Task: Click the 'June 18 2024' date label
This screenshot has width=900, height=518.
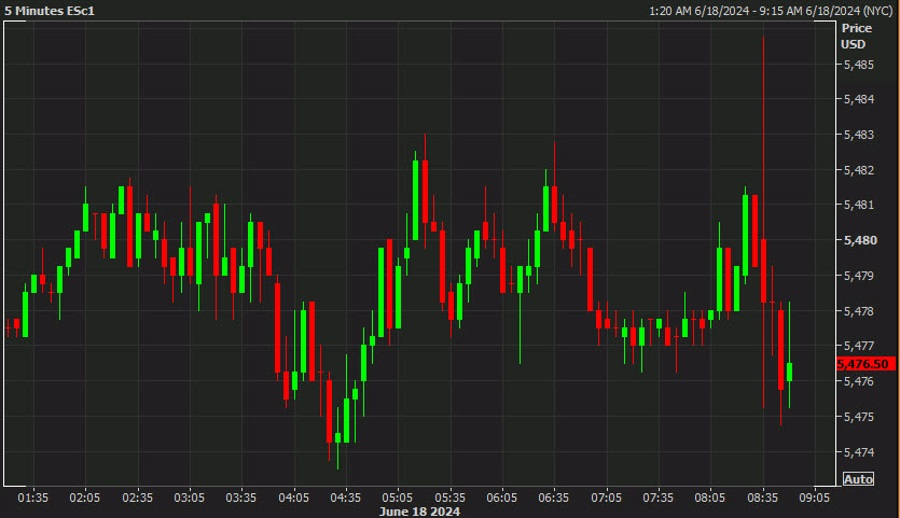Action: 420,511
